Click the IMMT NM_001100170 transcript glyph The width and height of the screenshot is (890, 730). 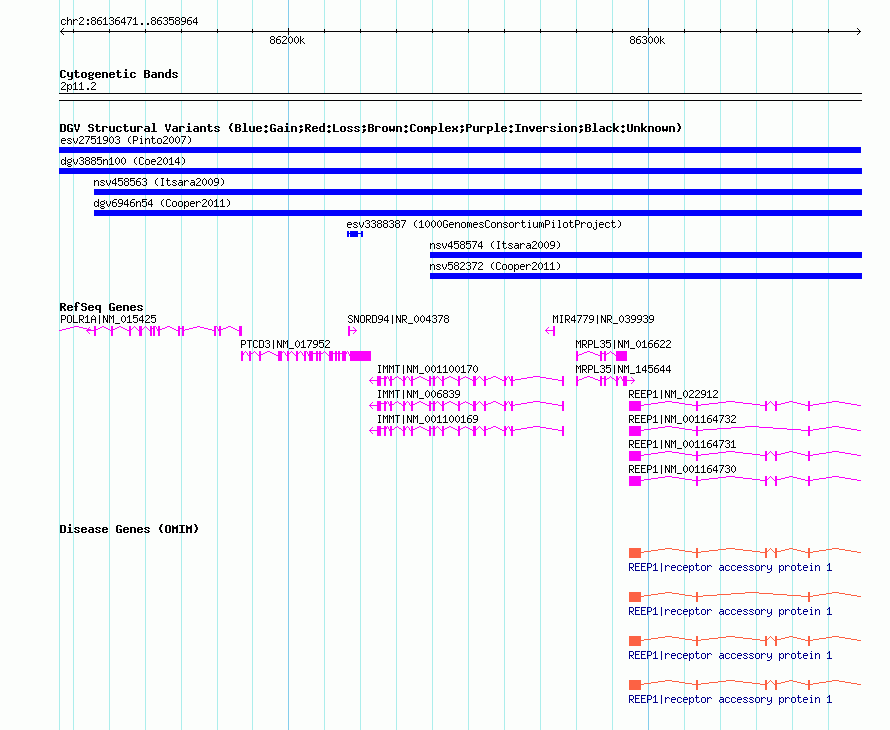[467, 381]
